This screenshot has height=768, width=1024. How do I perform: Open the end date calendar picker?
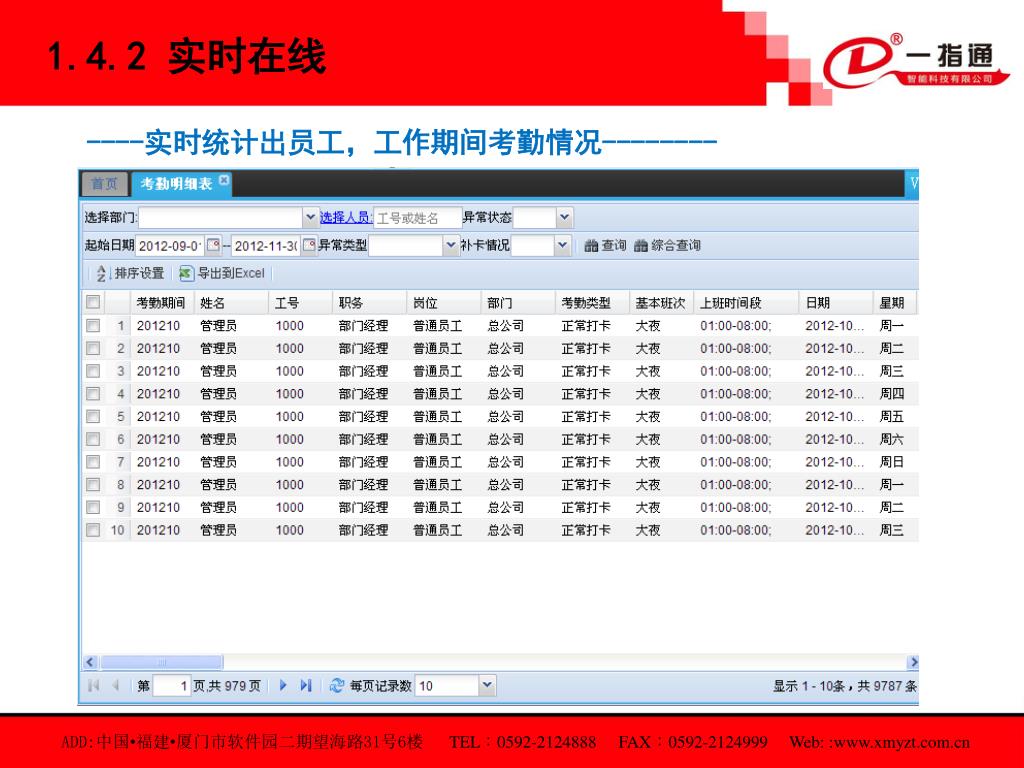tap(309, 246)
